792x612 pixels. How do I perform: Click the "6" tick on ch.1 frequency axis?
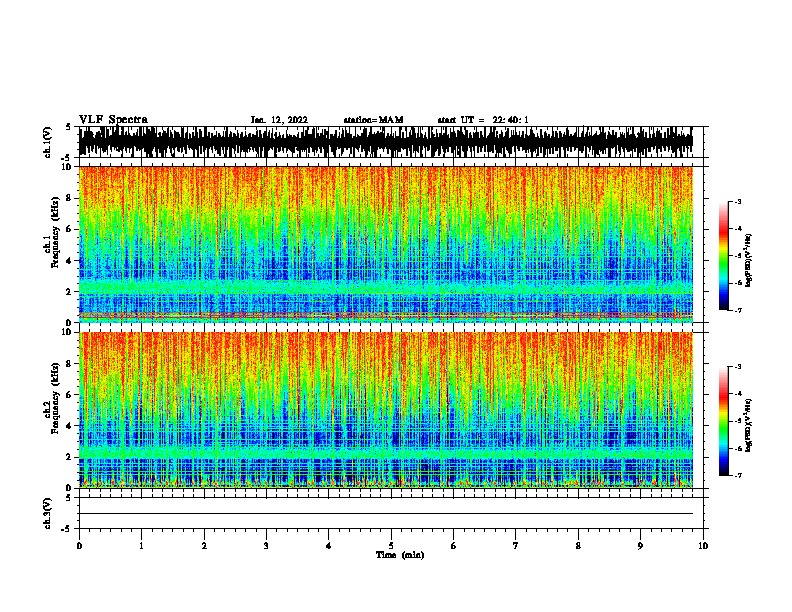pyautogui.click(x=69, y=230)
